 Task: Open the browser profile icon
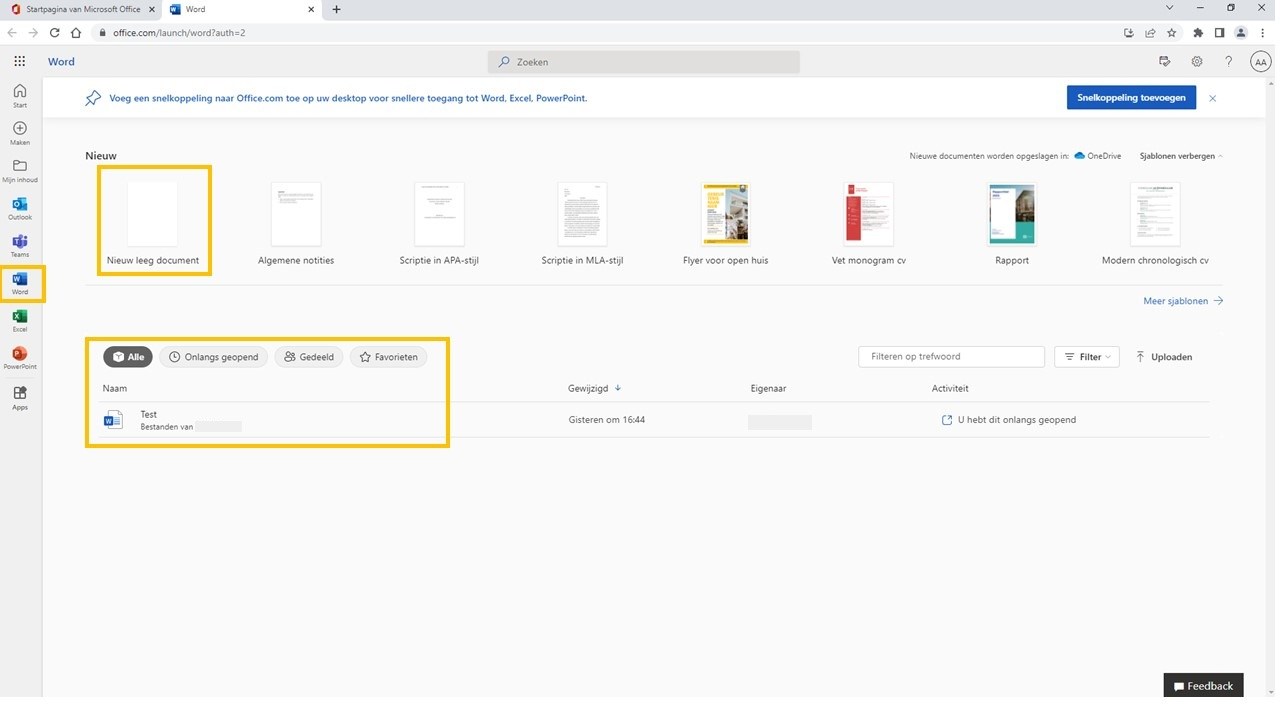(x=1241, y=33)
